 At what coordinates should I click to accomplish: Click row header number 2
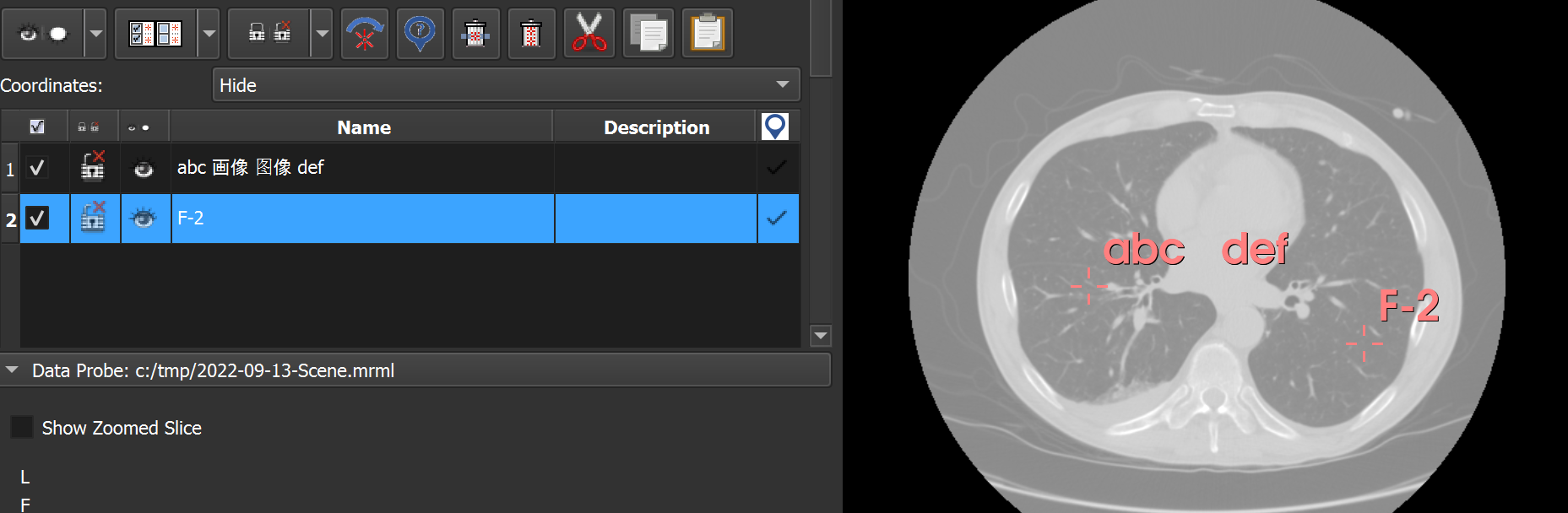[x=10, y=219]
